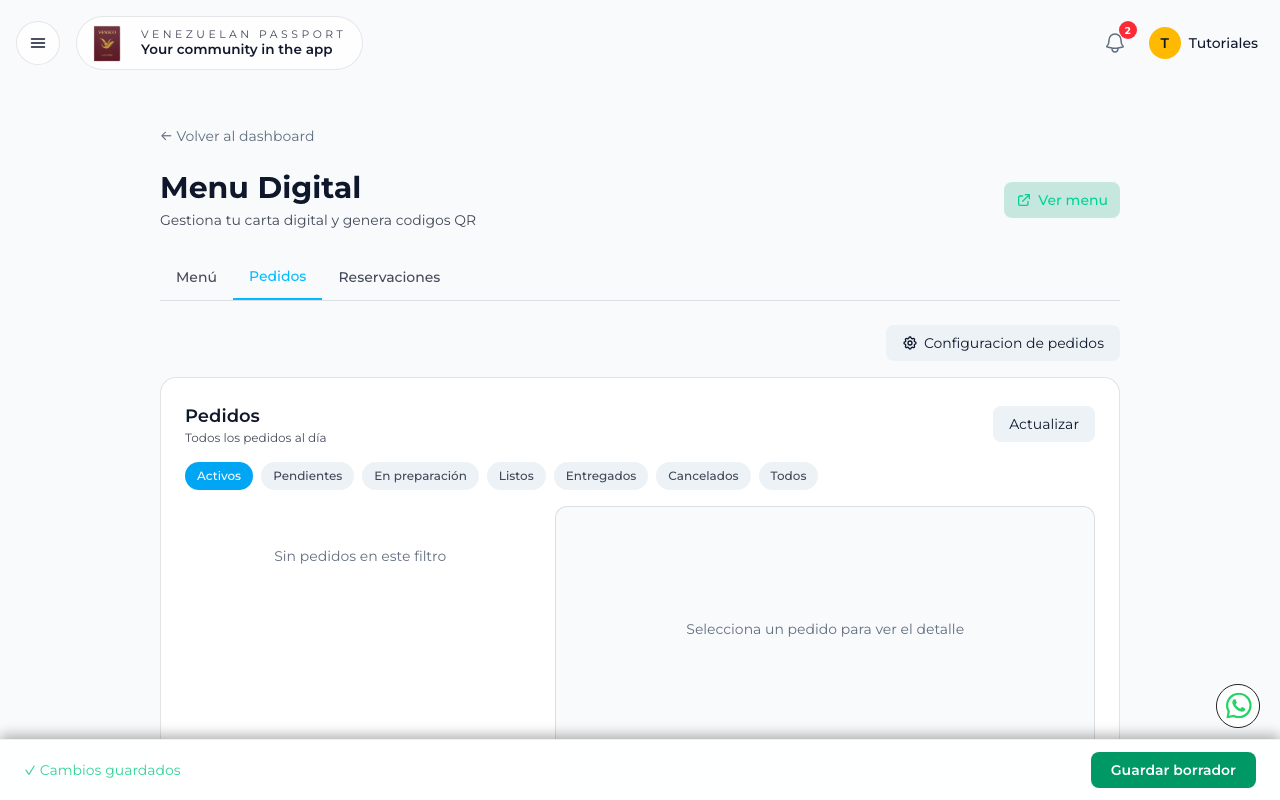1280x800 pixels.
Task: Switch to the Menú tab
Action: [x=196, y=277]
